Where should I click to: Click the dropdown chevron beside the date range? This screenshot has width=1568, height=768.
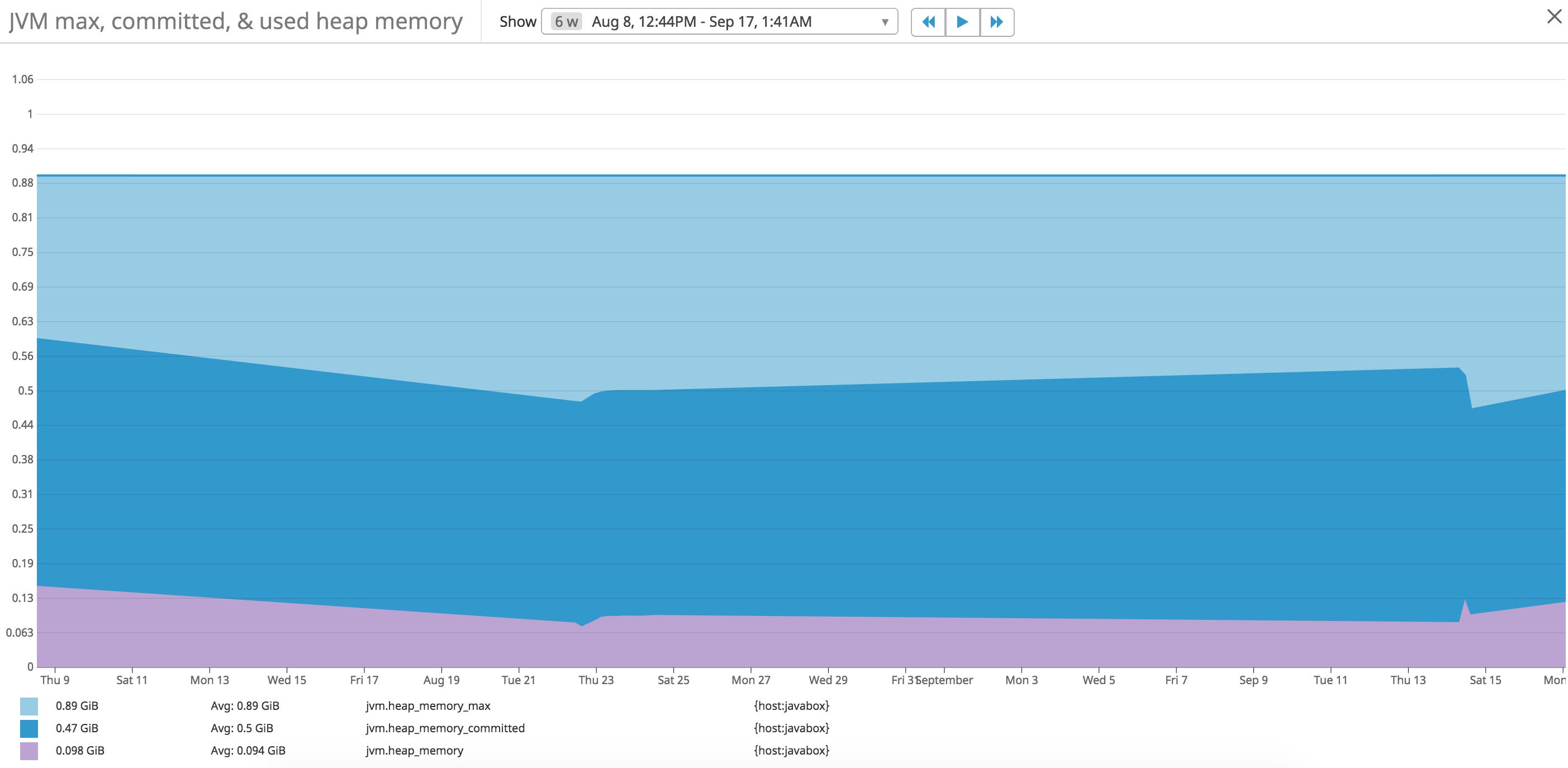point(886,23)
